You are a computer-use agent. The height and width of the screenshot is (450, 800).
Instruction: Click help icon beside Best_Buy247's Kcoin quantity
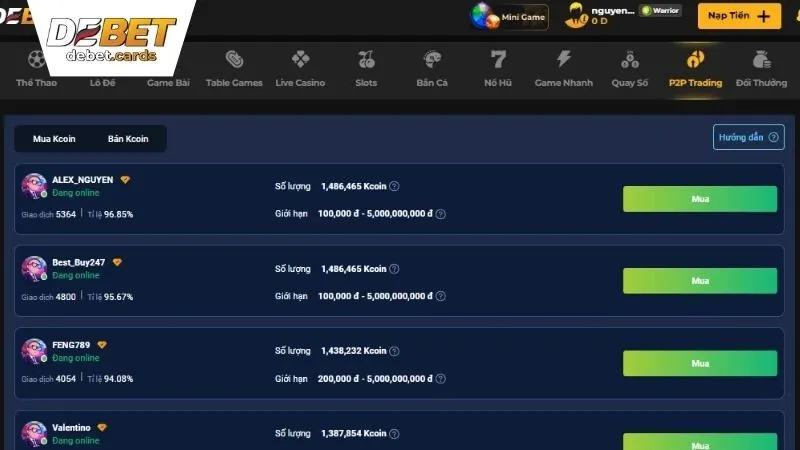coord(394,269)
